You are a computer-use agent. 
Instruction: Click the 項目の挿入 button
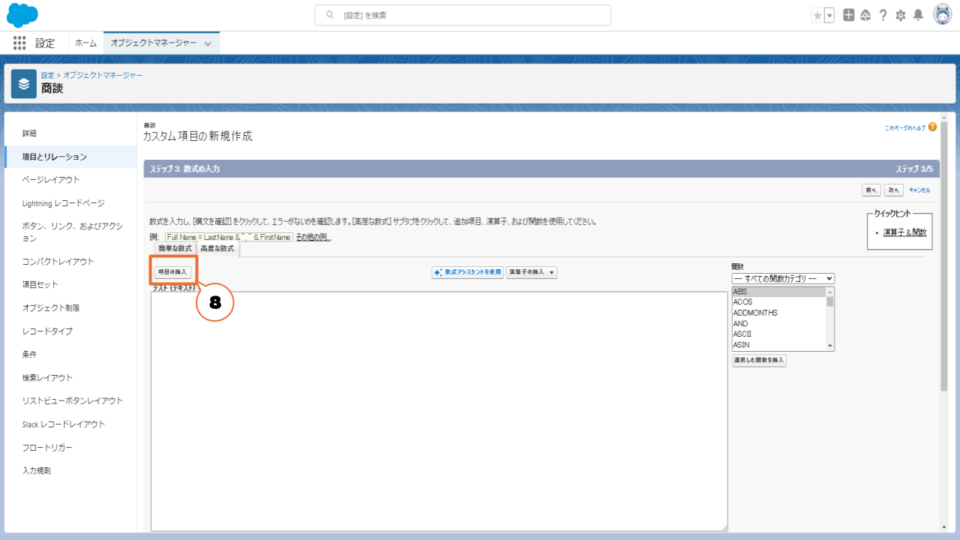point(172,271)
